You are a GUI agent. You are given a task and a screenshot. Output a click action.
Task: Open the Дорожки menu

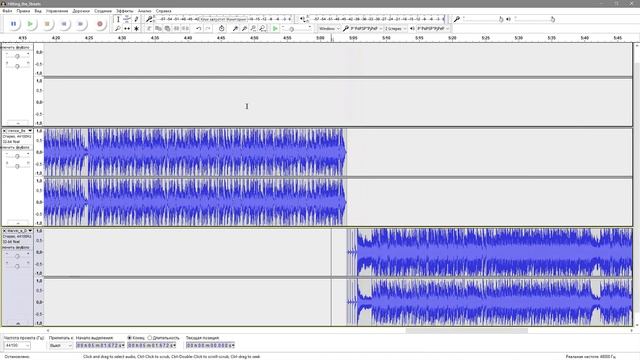(x=81, y=11)
